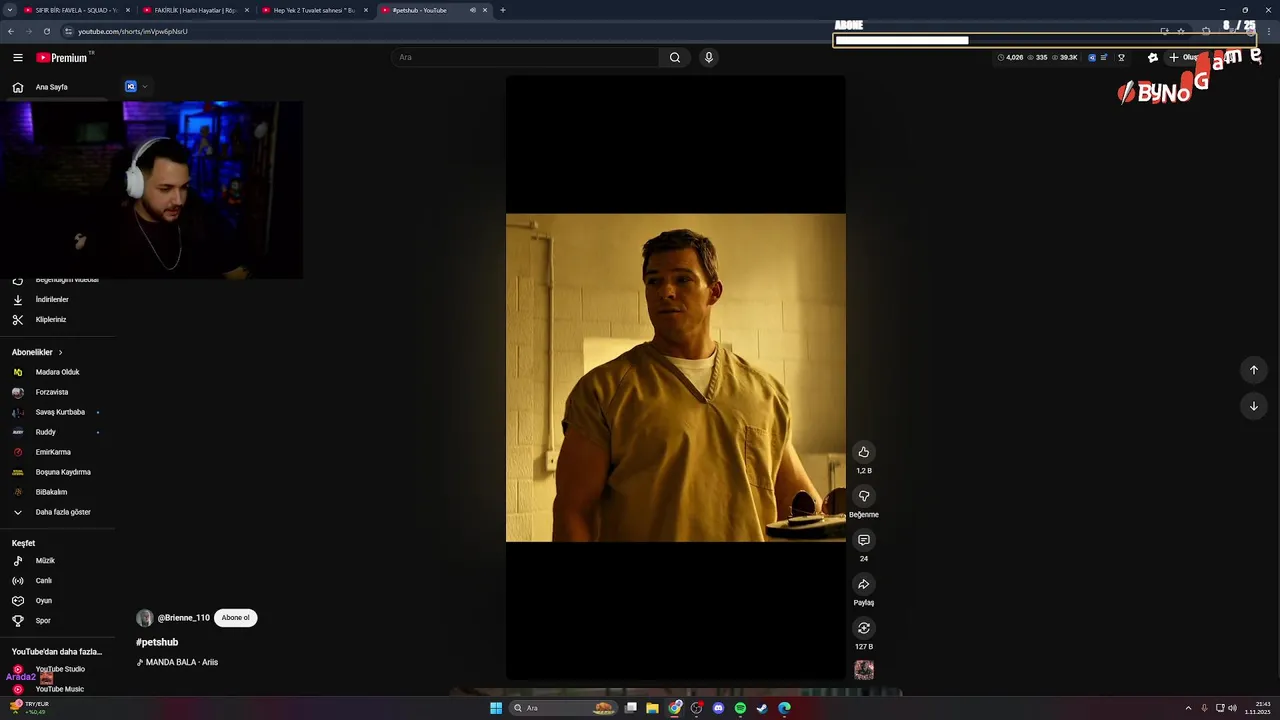Image resolution: width=1280 pixels, height=720 pixels.
Task: Remix the Short with 127 B icon
Action: 864,628
